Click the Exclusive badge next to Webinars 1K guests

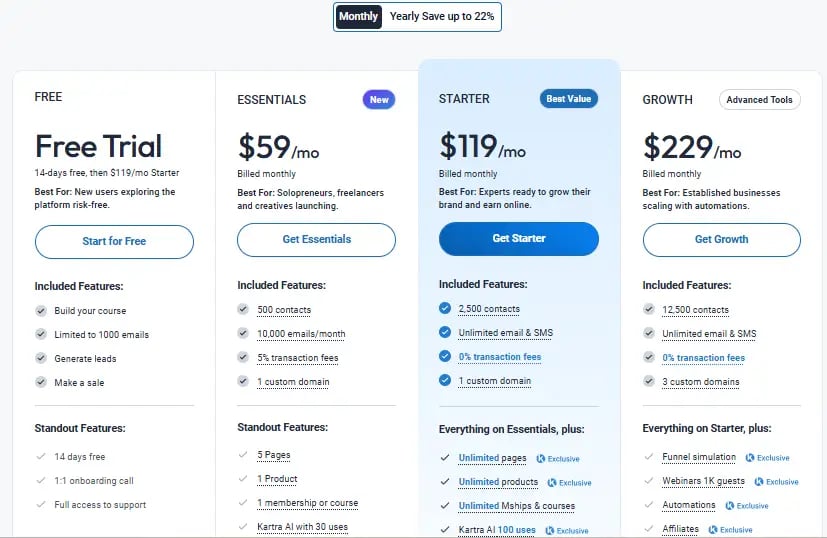(x=776, y=482)
